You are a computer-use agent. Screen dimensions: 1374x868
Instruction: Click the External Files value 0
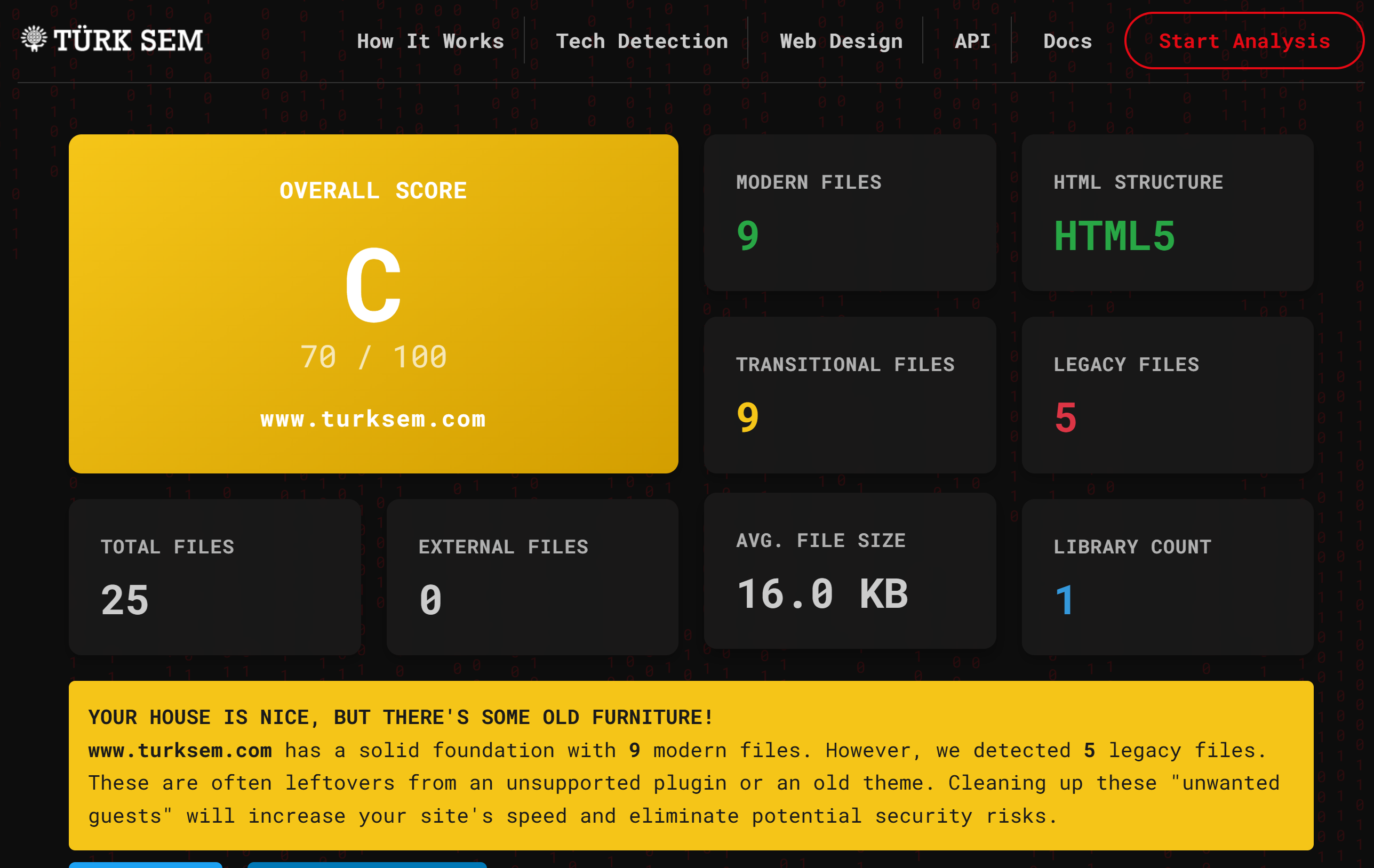point(430,600)
